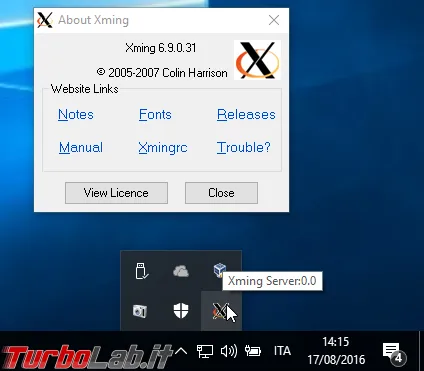The image size is (424, 371).
Task: Collapse the hidden tray icons chevron
Action: click(181, 351)
